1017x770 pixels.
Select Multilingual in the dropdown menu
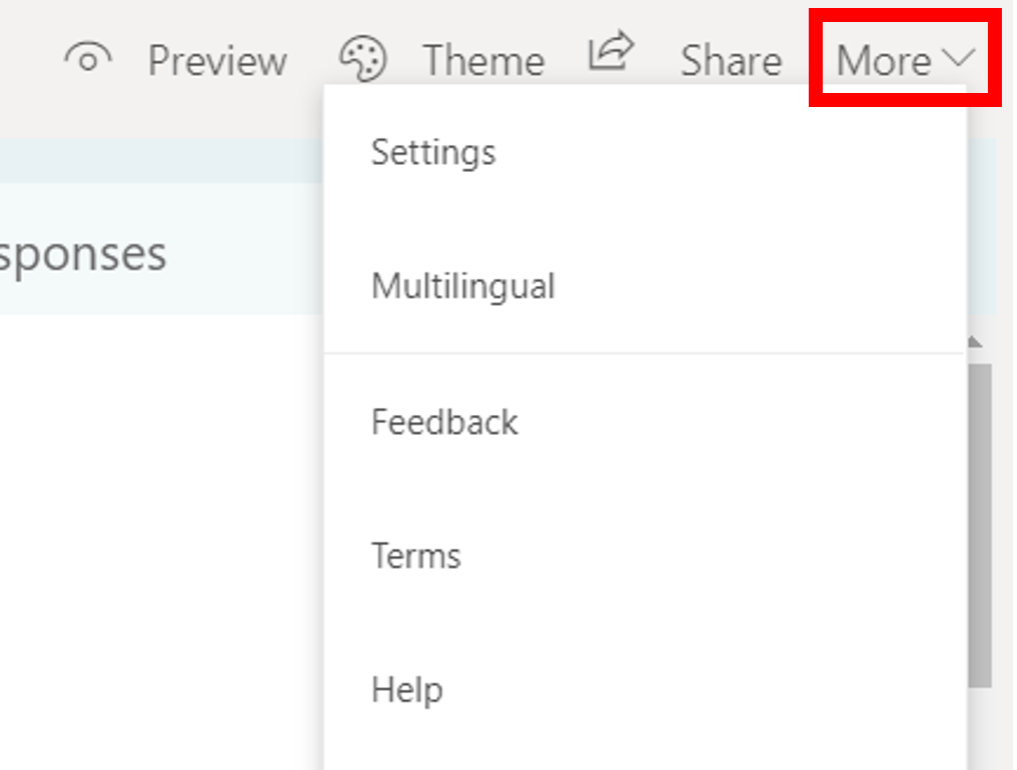click(x=463, y=287)
